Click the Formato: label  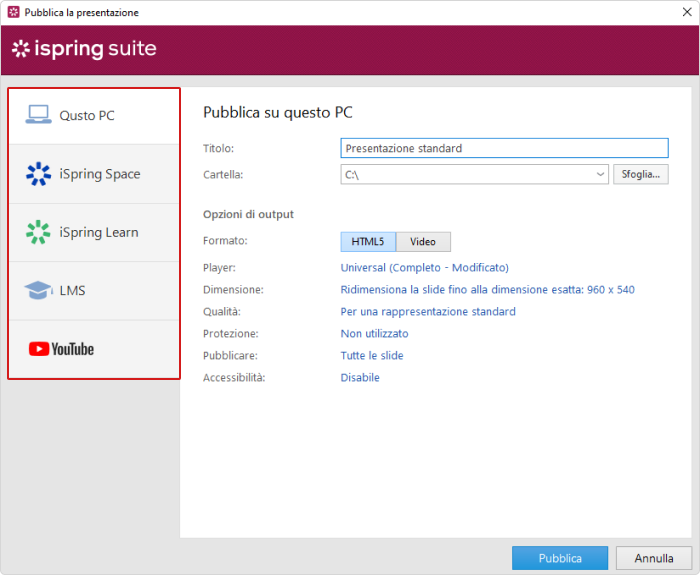225,241
